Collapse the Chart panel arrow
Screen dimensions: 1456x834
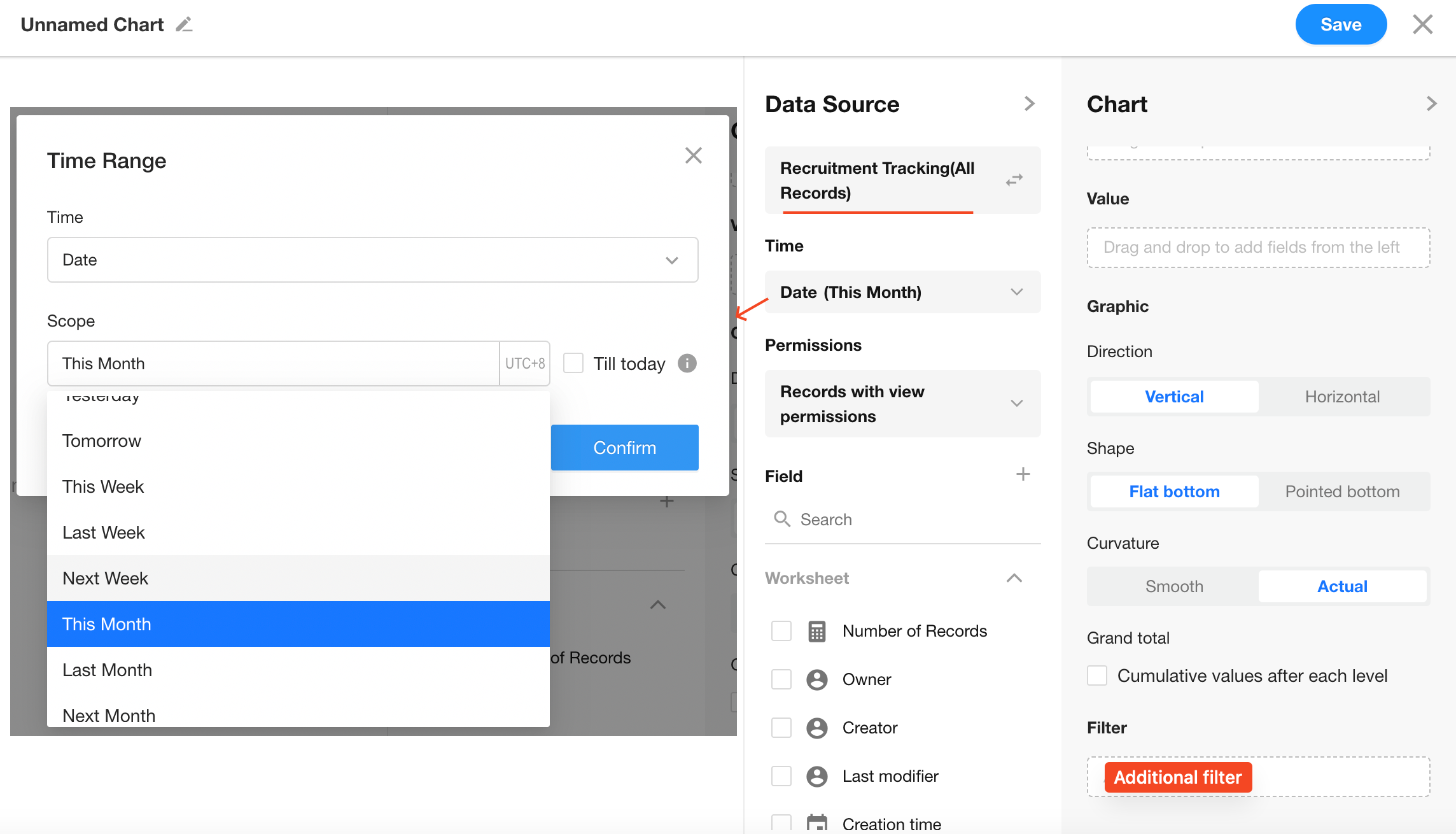[x=1431, y=104]
